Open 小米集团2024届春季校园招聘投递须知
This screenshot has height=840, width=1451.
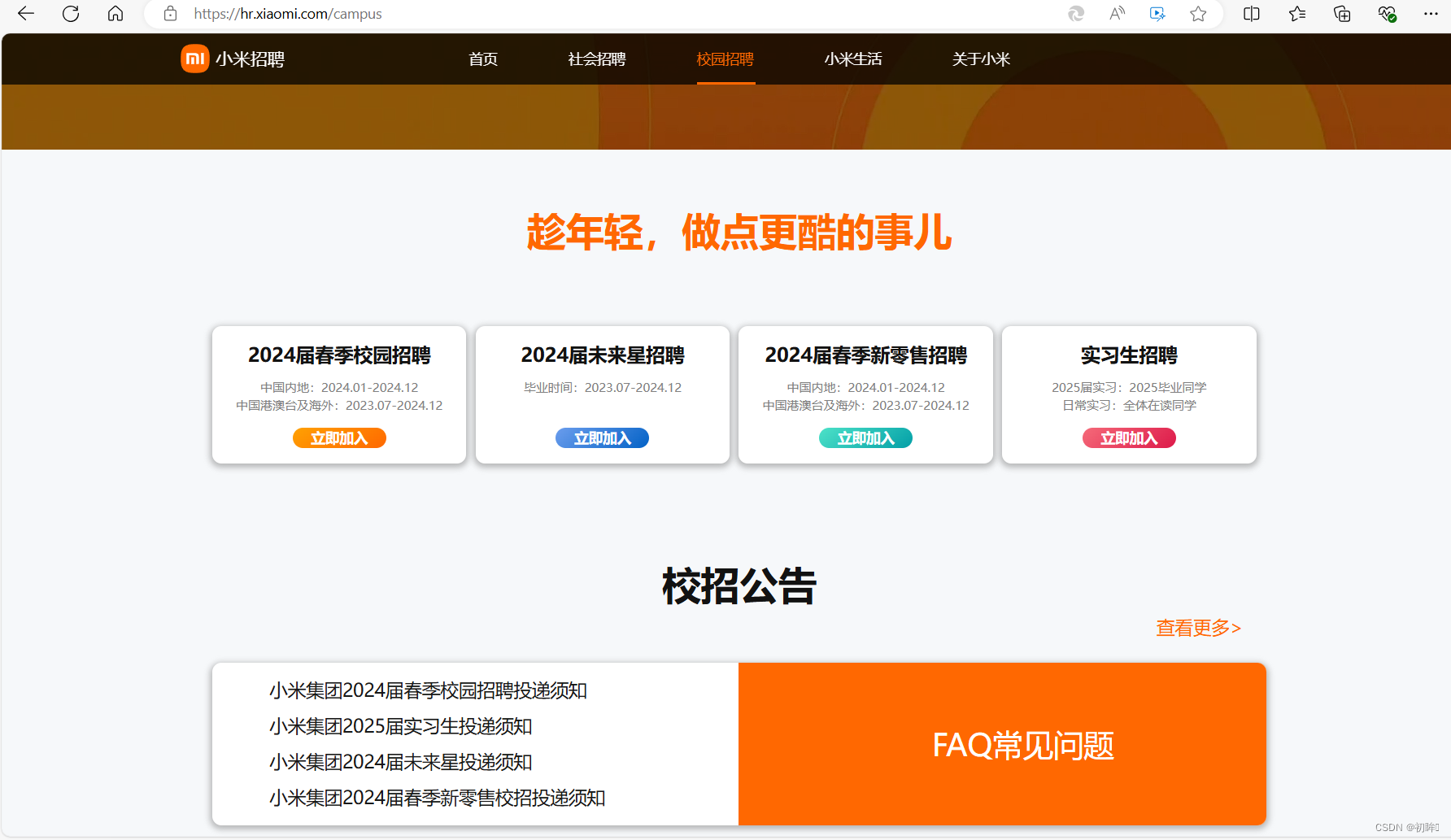click(428, 691)
